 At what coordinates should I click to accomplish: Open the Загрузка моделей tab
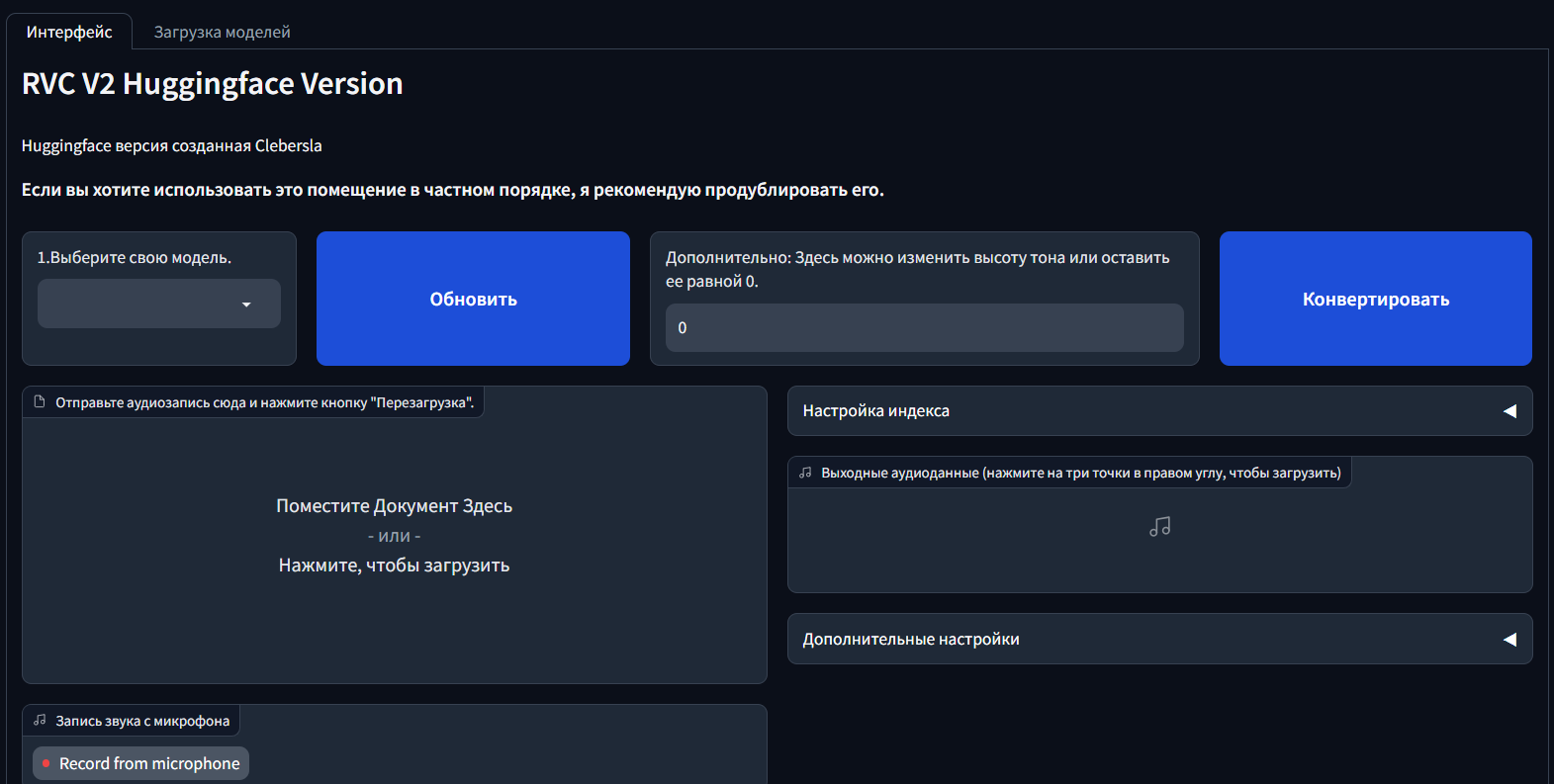pyautogui.click(x=223, y=32)
